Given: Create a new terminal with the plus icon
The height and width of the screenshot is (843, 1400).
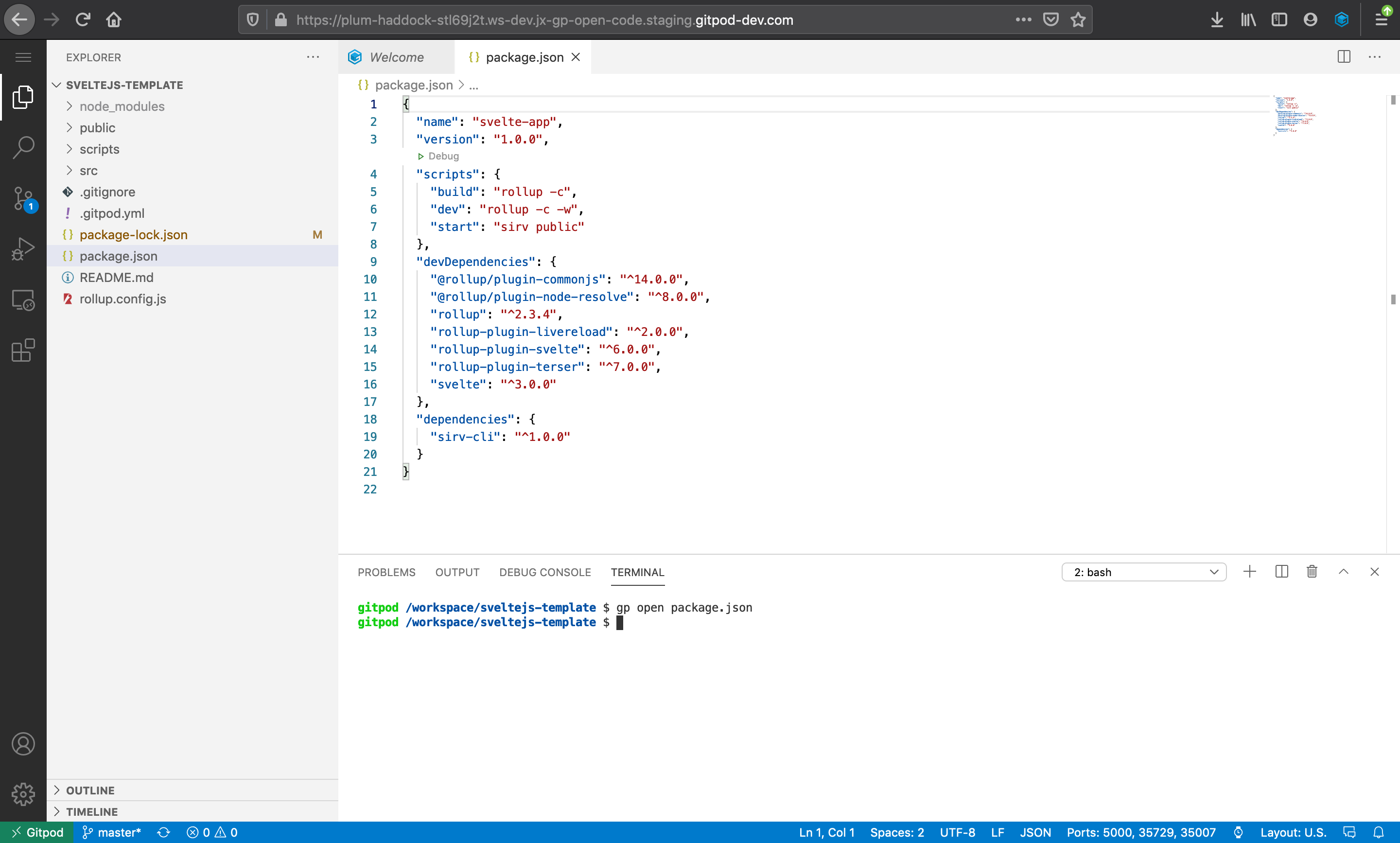Looking at the screenshot, I should click(1250, 571).
